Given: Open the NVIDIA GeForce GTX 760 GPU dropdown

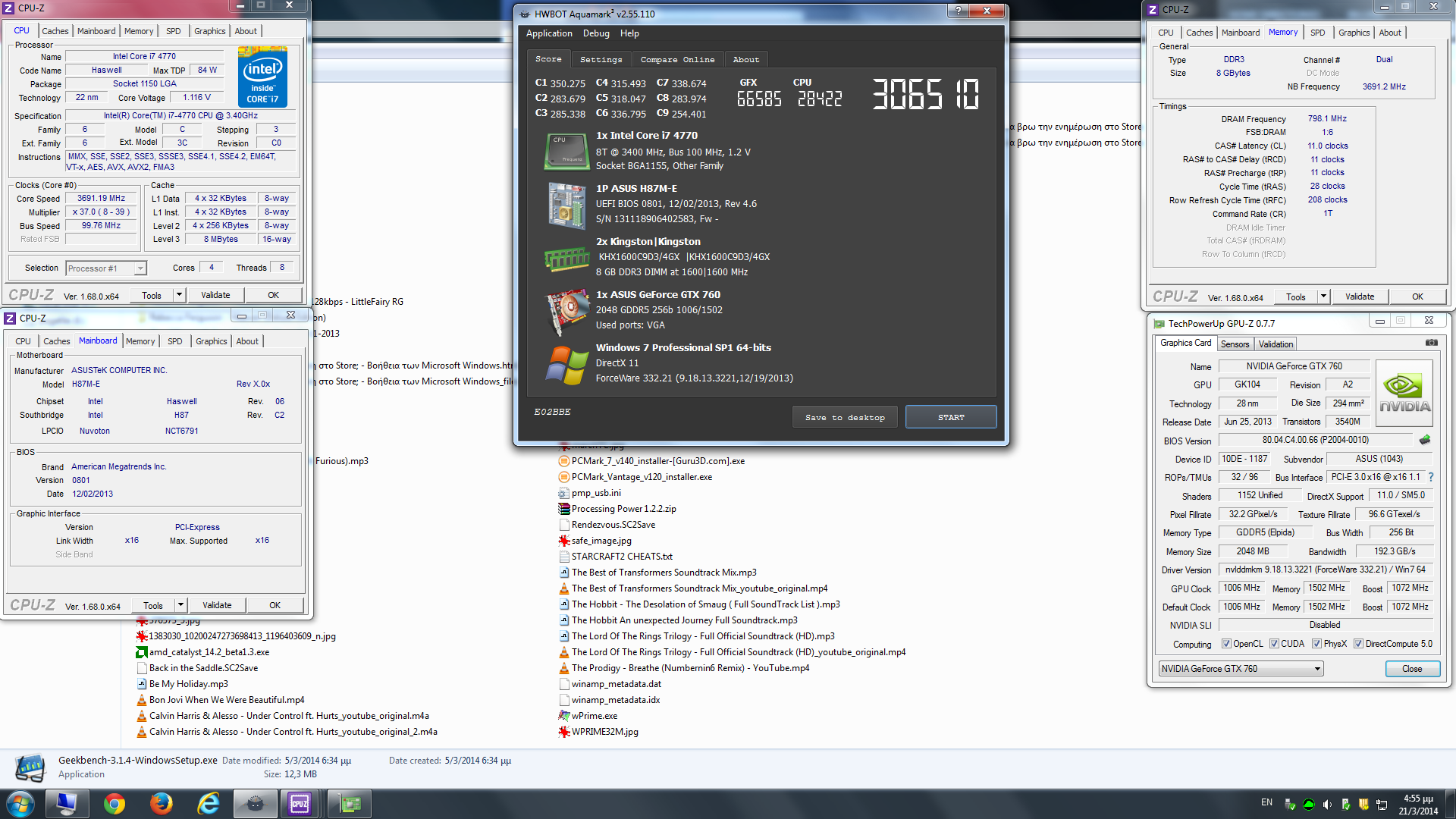Looking at the screenshot, I should (x=1241, y=669).
